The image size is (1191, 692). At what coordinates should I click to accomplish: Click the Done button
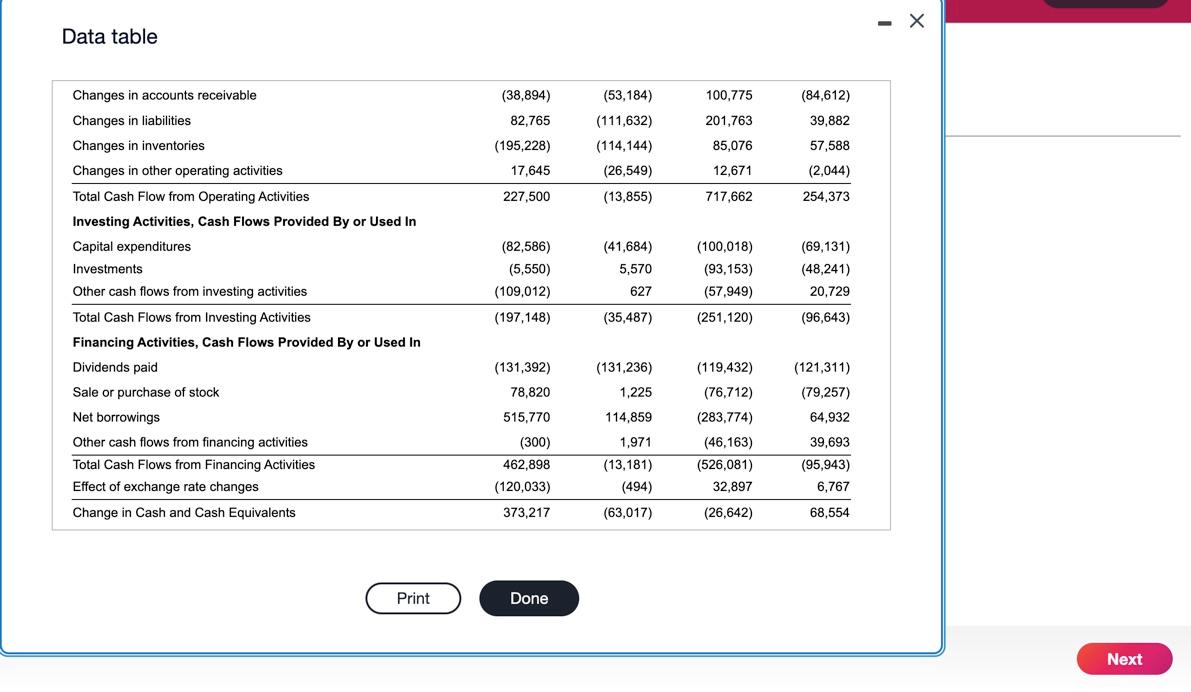[x=529, y=598]
